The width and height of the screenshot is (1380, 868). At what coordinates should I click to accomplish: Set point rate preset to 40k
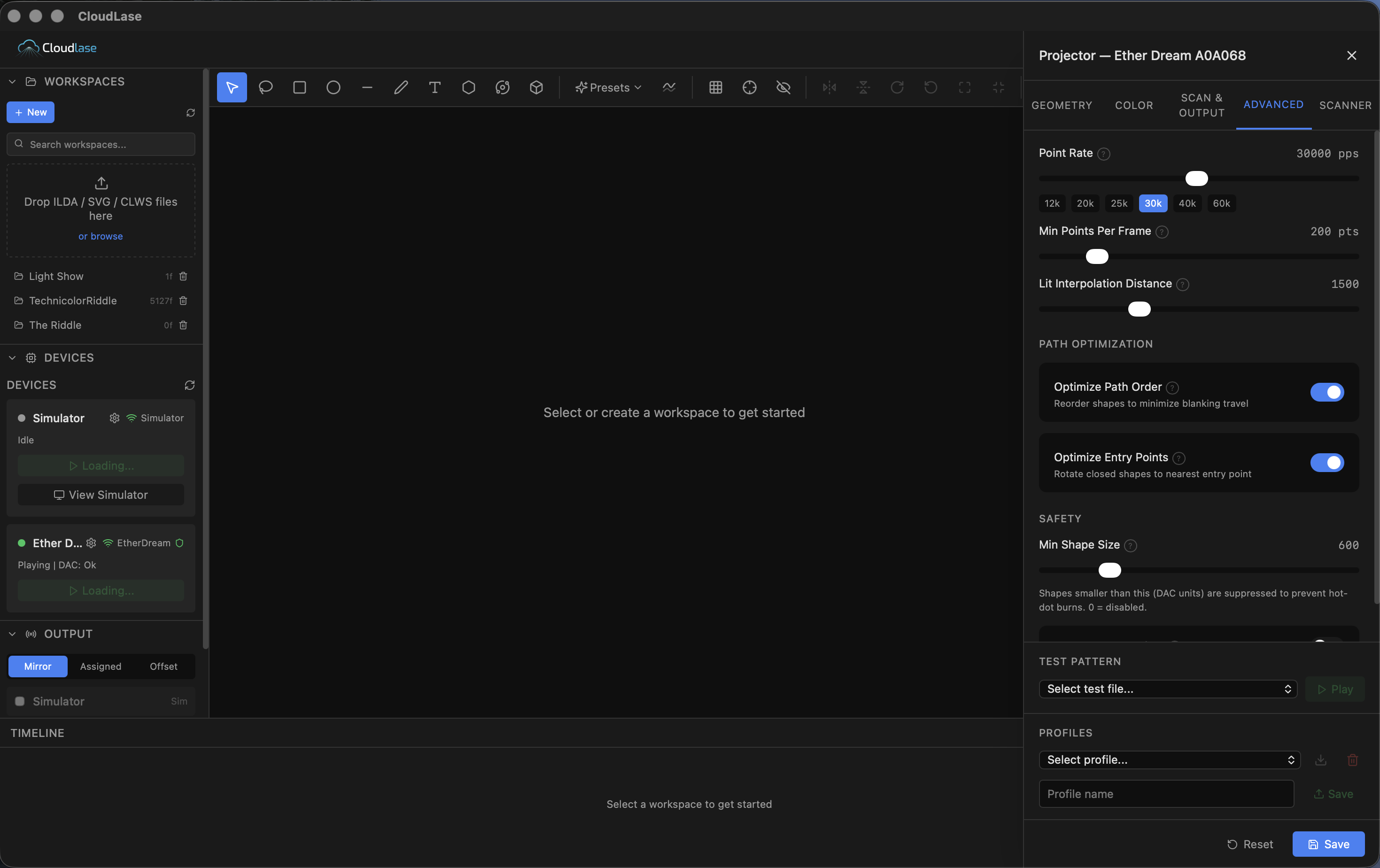click(x=1187, y=203)
